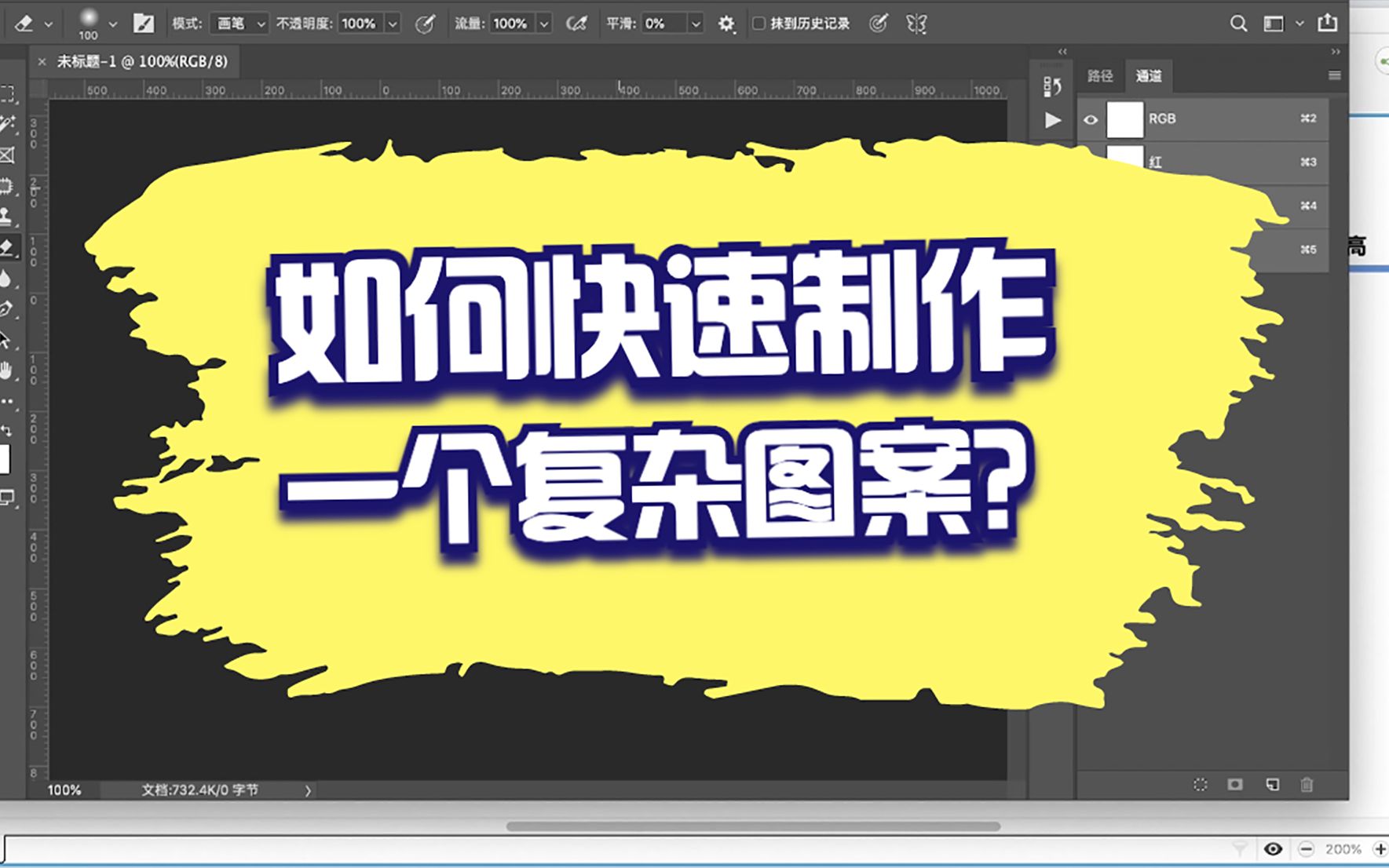The image size is (1389, 868).
Task: Switch to the 路径 tab
Action: (x=1101, y=76)
